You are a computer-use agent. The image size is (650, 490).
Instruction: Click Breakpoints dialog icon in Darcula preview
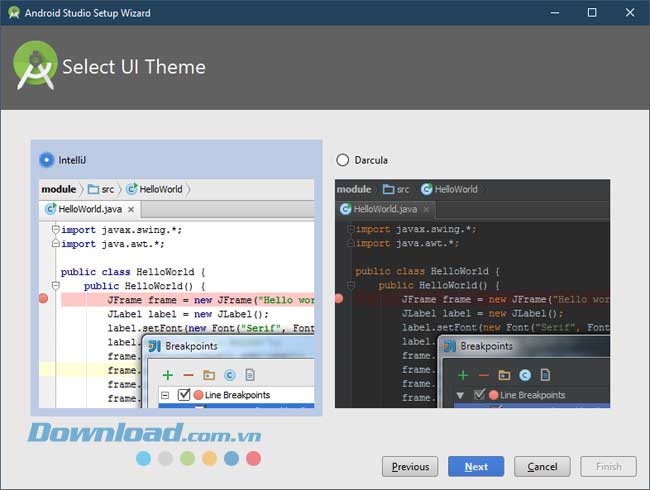[450, 346]
